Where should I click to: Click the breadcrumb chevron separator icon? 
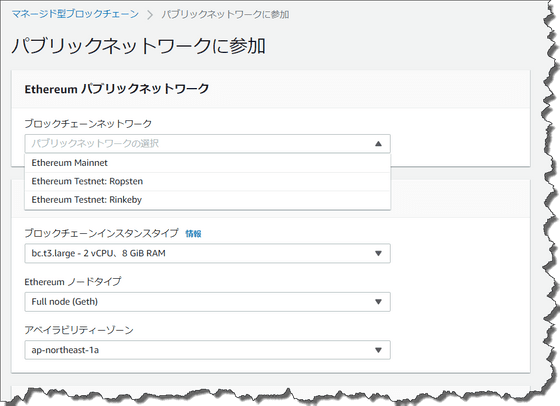tap(150, 15)
